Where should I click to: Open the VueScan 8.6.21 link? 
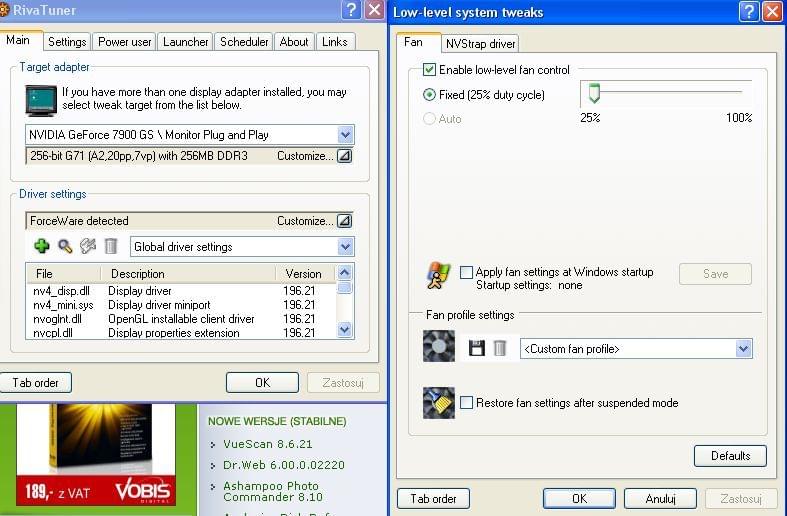268,444
